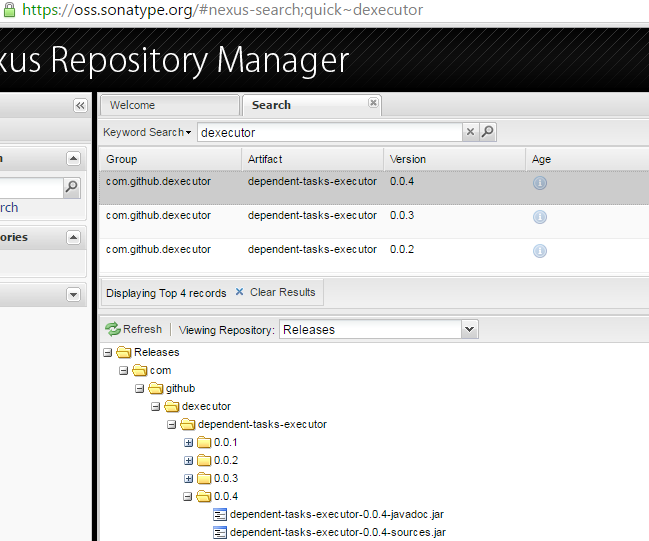
Task: Sort results by Age column header
Action: pos(587,159)
